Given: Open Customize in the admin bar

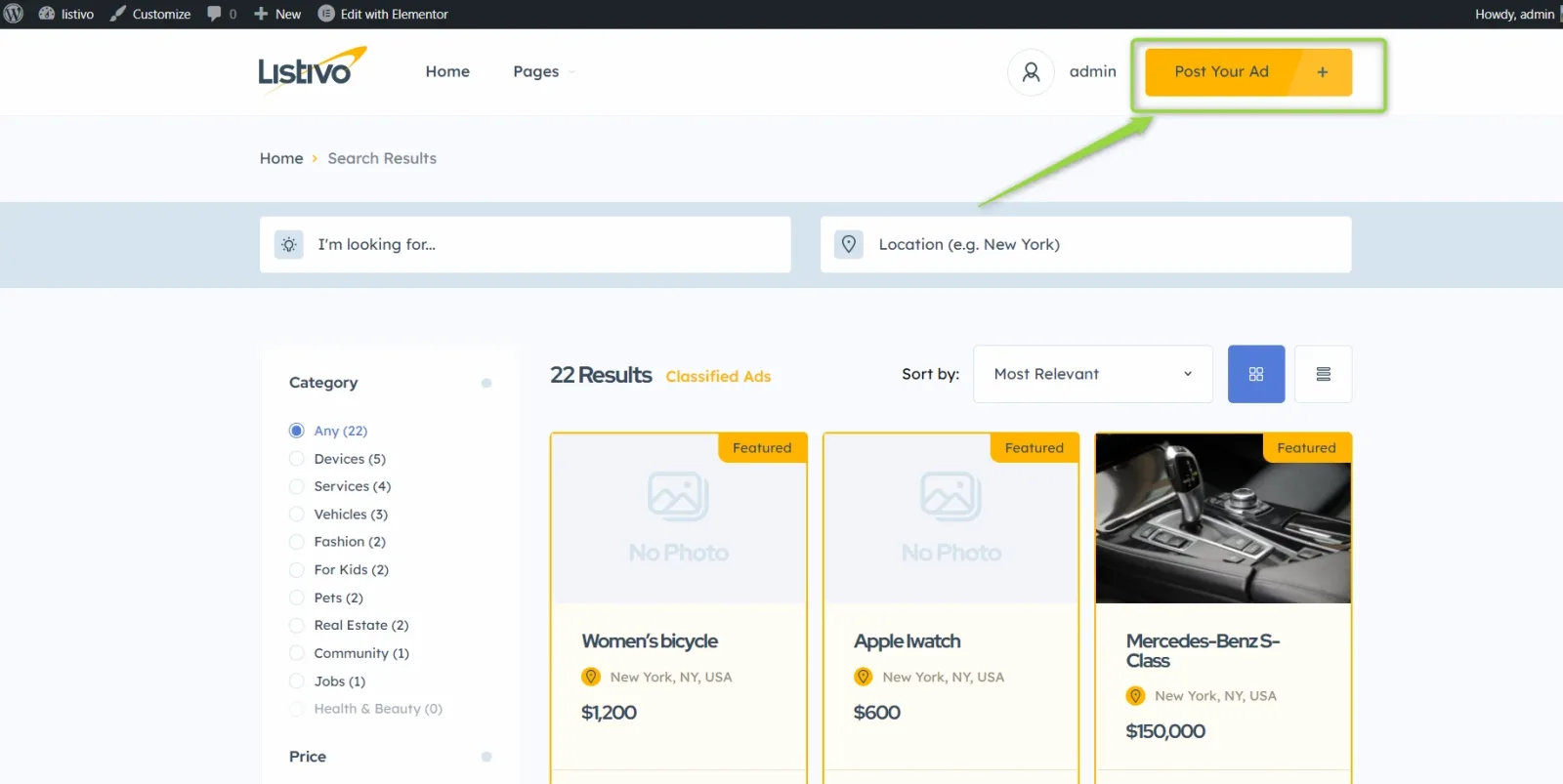Looking at the screenshot, I should tap(150, 14).
